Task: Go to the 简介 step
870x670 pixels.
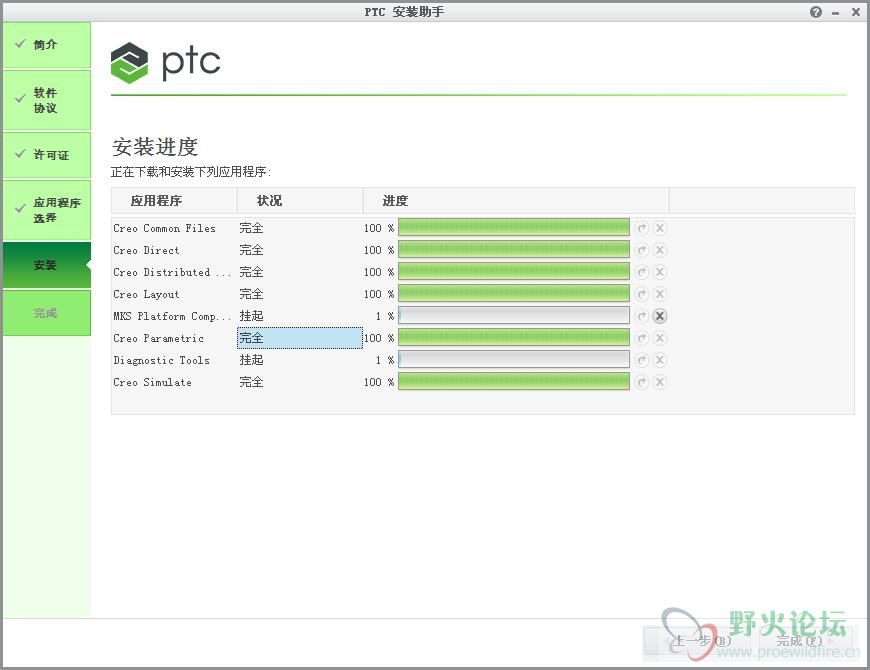Action: click(47, 45)
